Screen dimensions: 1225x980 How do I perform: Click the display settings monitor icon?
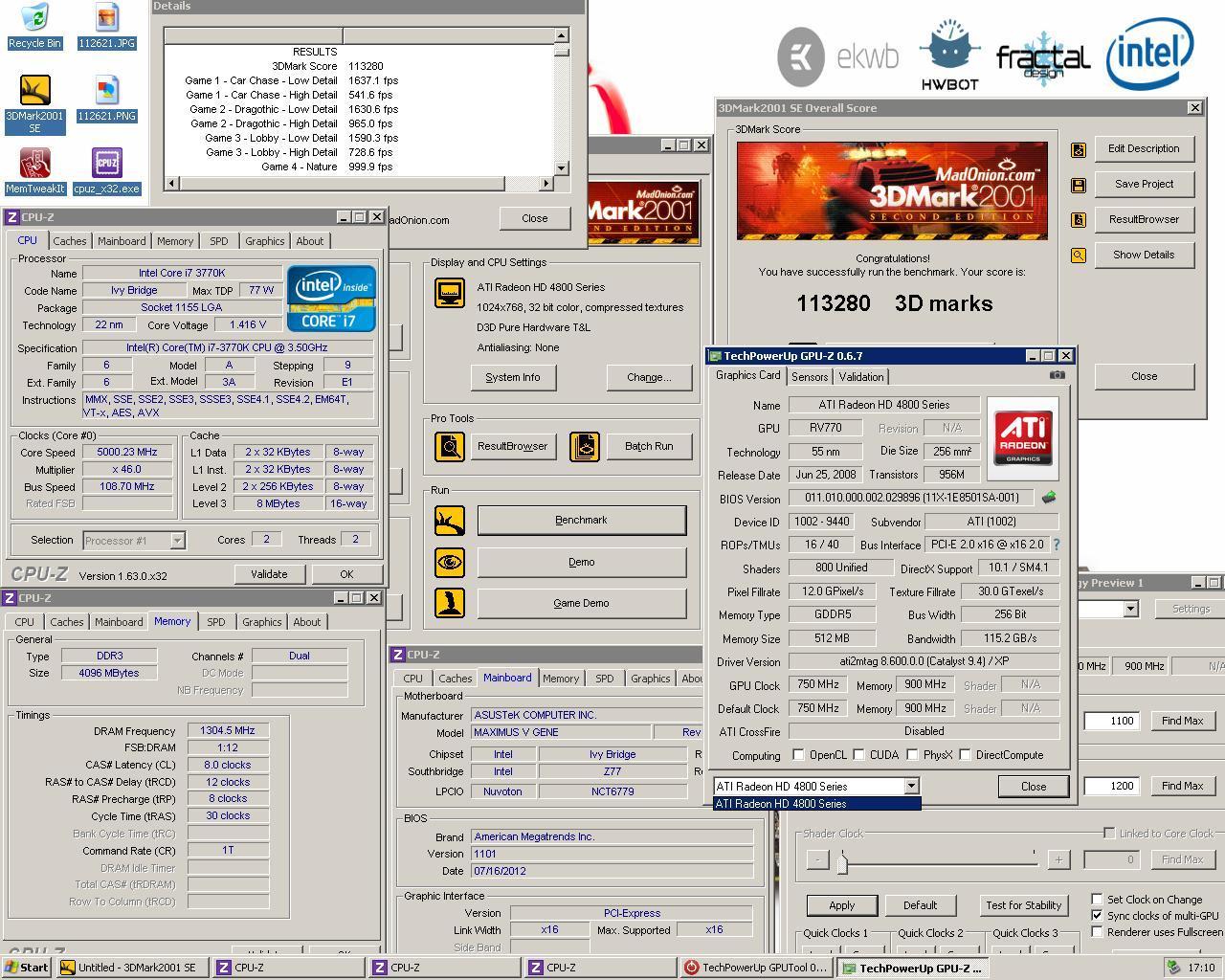[x=449, y=292]
